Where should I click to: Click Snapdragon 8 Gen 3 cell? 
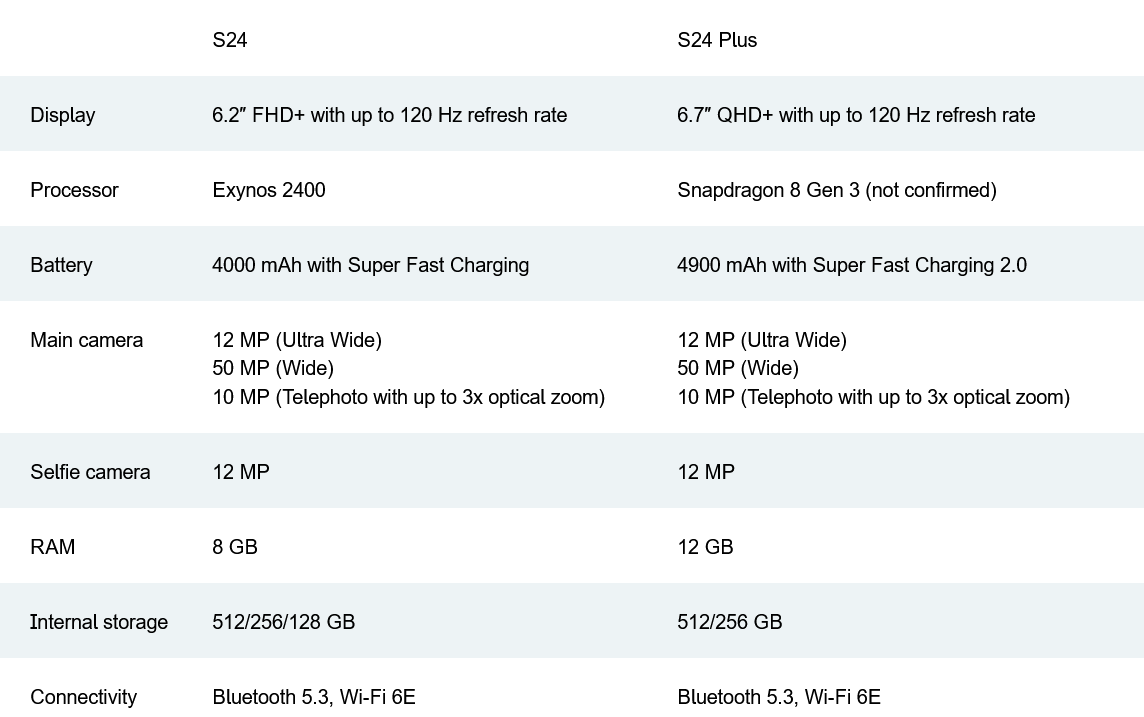click(x=836, y=190)
